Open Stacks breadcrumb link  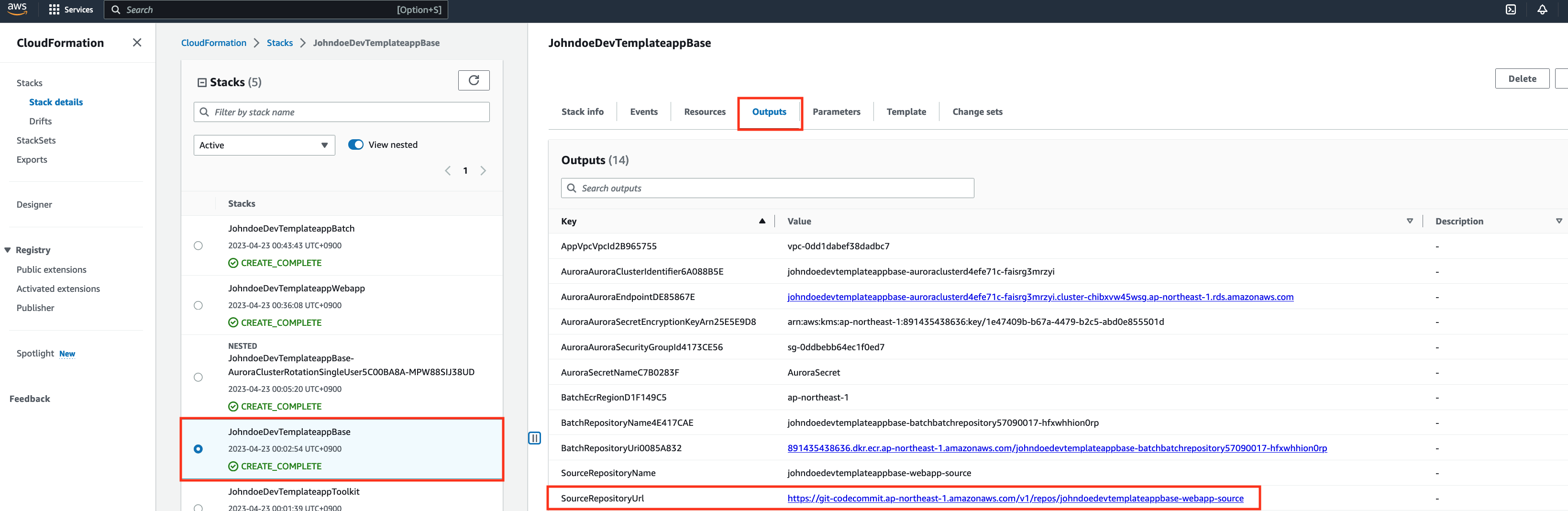pyautogui.click(x=280, y=43)
